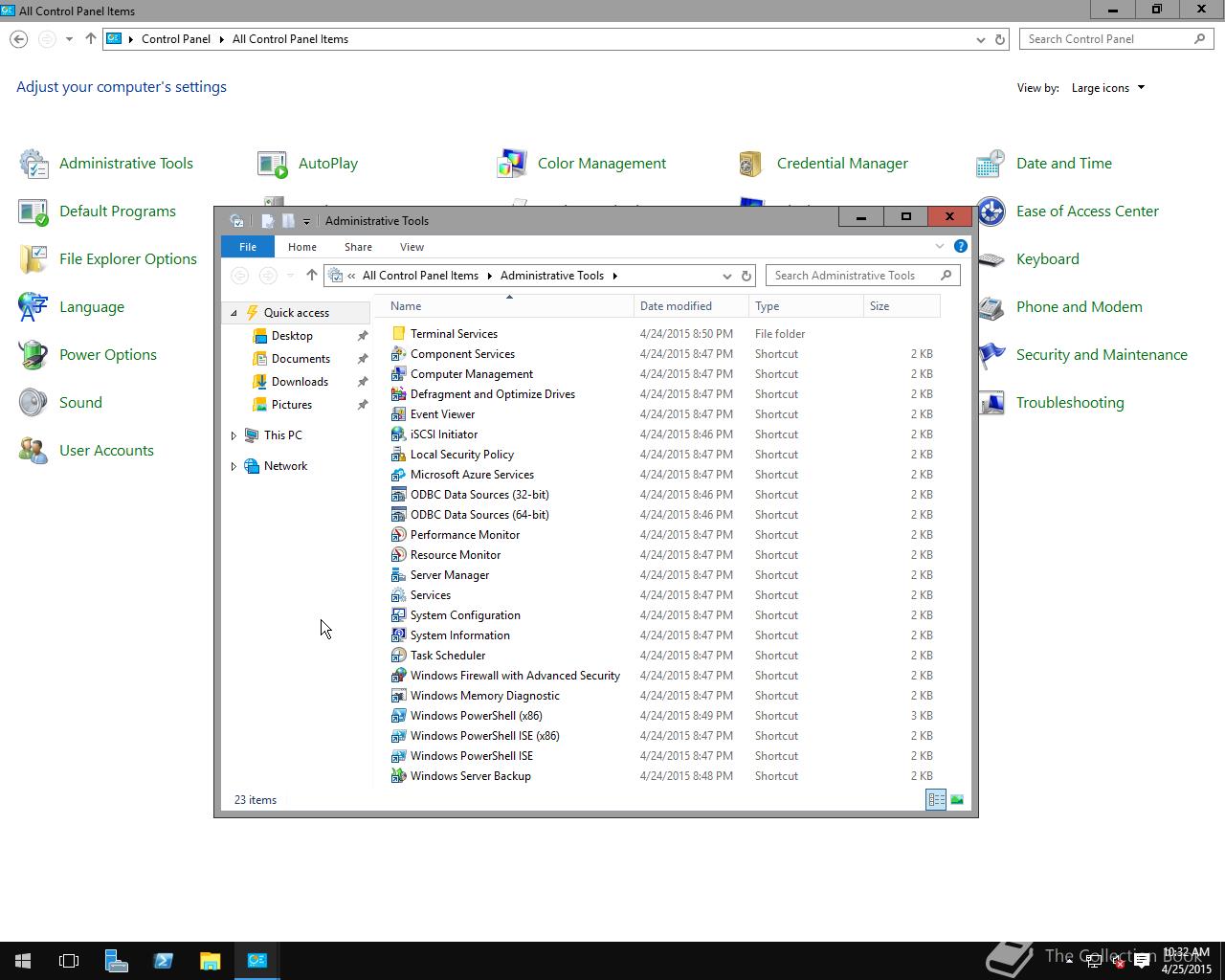This screenshot has width=1225, height=980.
Task: Expand the ribbon in Administrative Tools
Action: point(939,246)
